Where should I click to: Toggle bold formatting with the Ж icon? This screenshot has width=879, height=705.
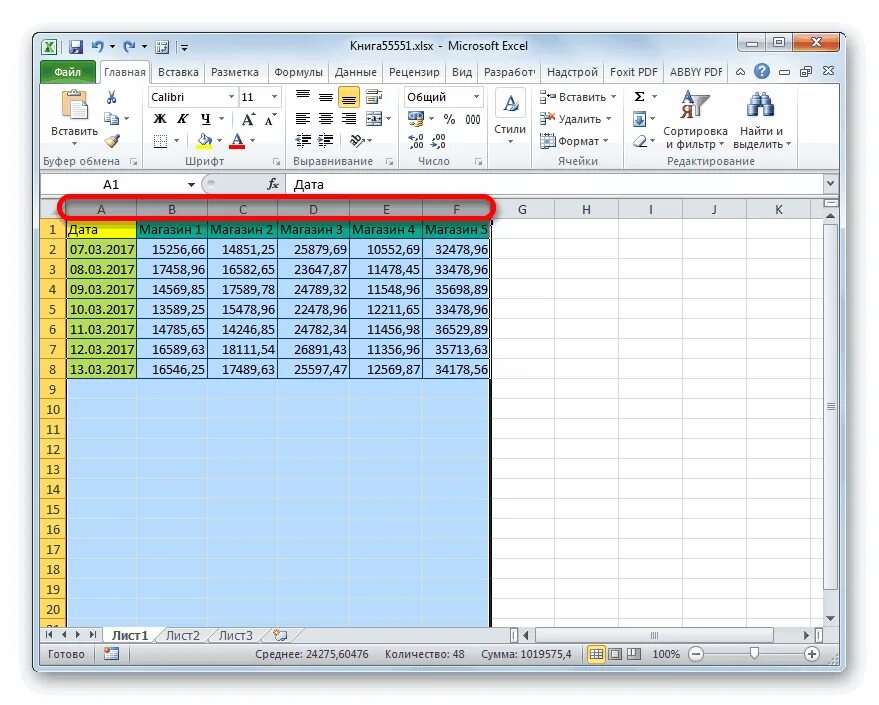pyautogui.click(x=162, y=119)
